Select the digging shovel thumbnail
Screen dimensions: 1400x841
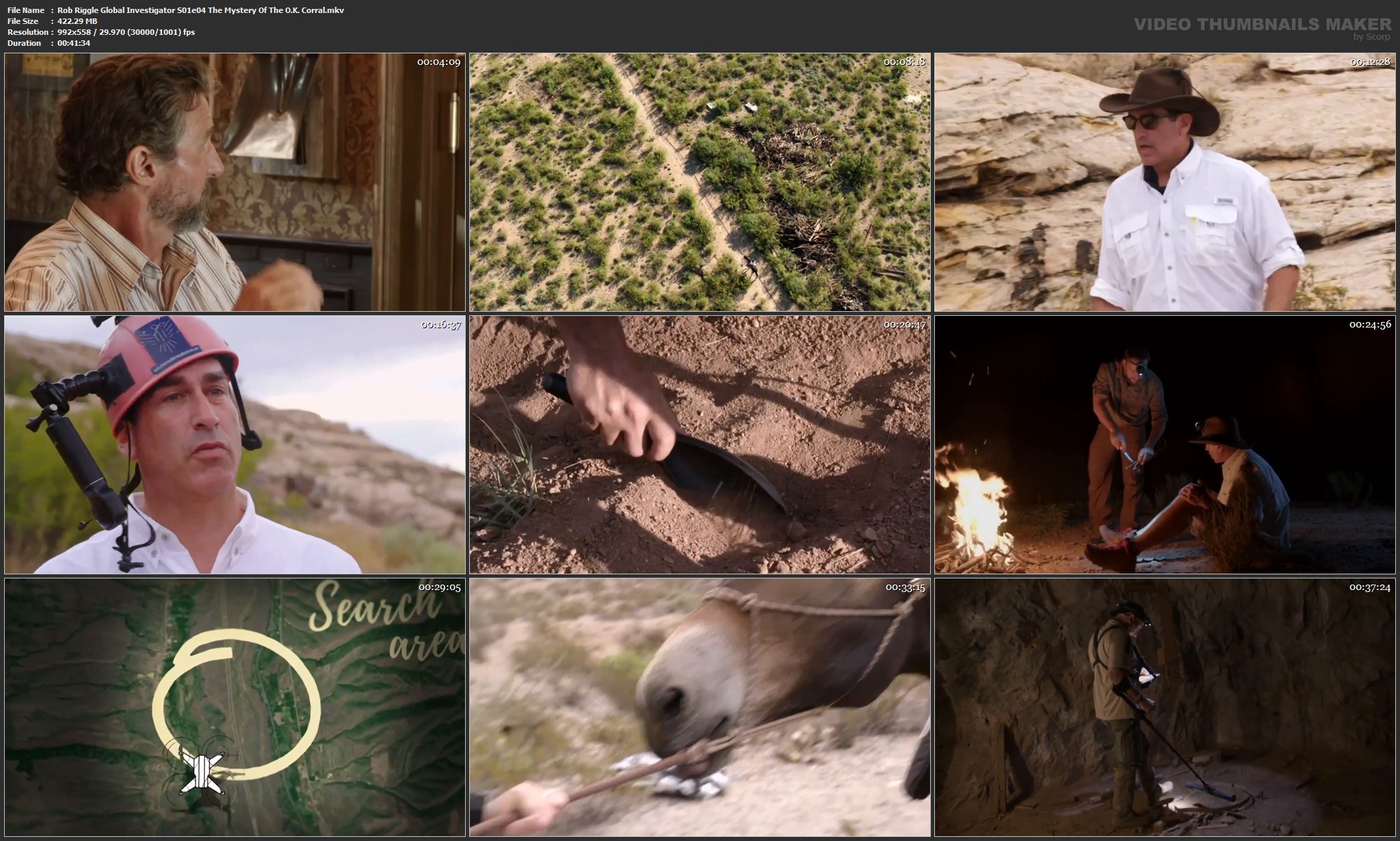(700, 444)
